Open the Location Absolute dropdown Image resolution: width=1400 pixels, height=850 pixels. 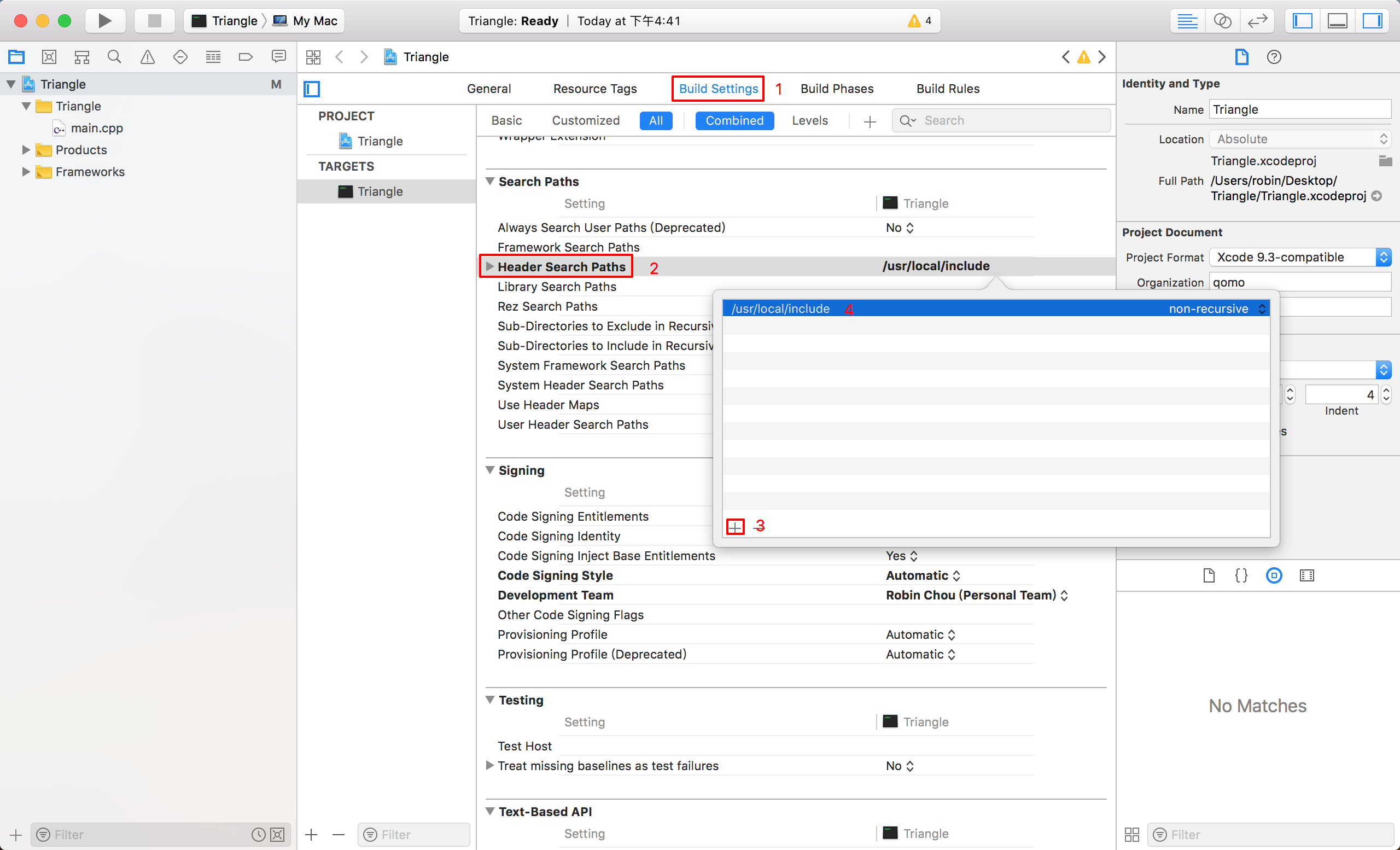point(1300,139)
